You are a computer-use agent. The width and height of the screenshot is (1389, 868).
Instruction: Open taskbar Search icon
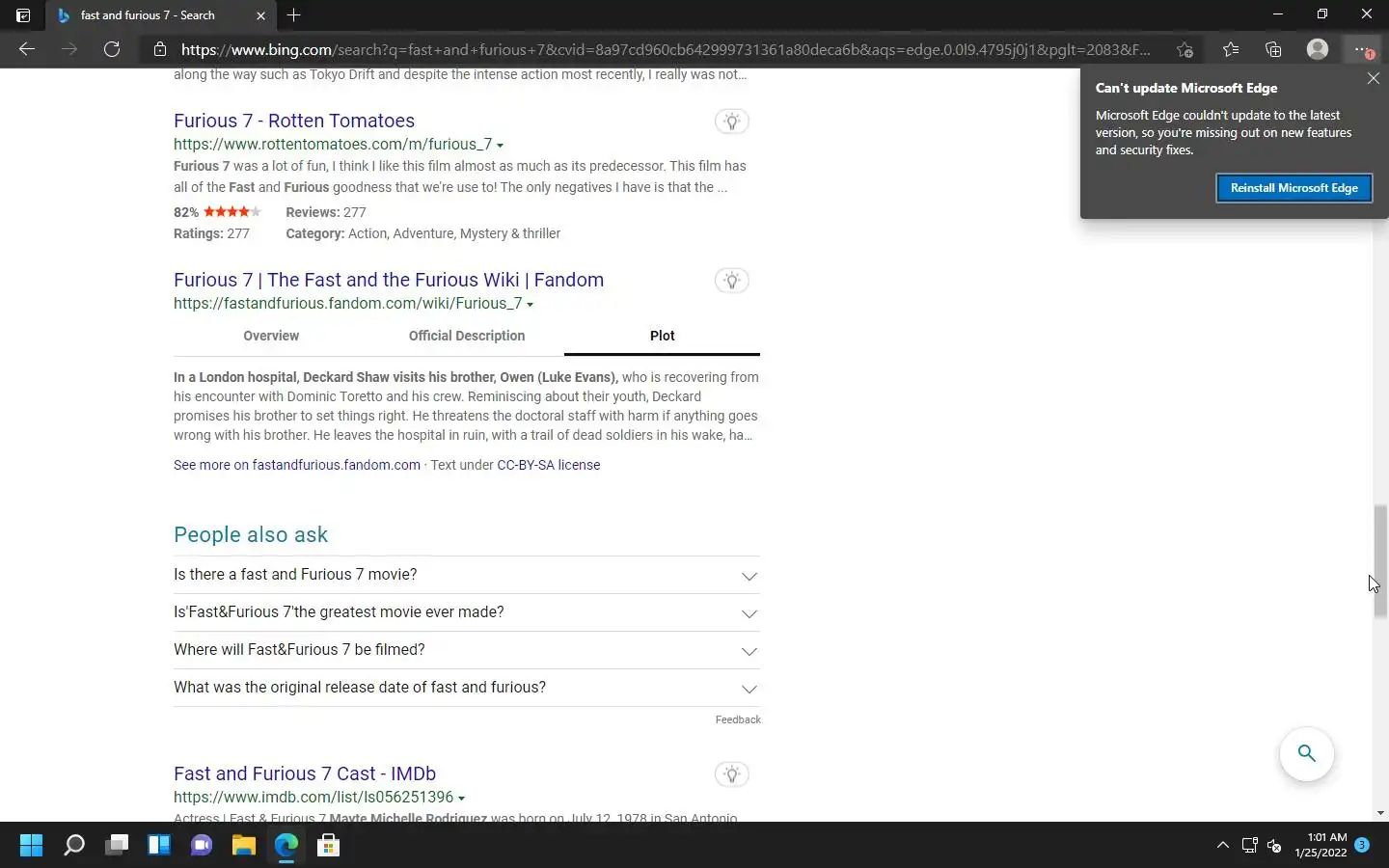(x=74, y=846)
